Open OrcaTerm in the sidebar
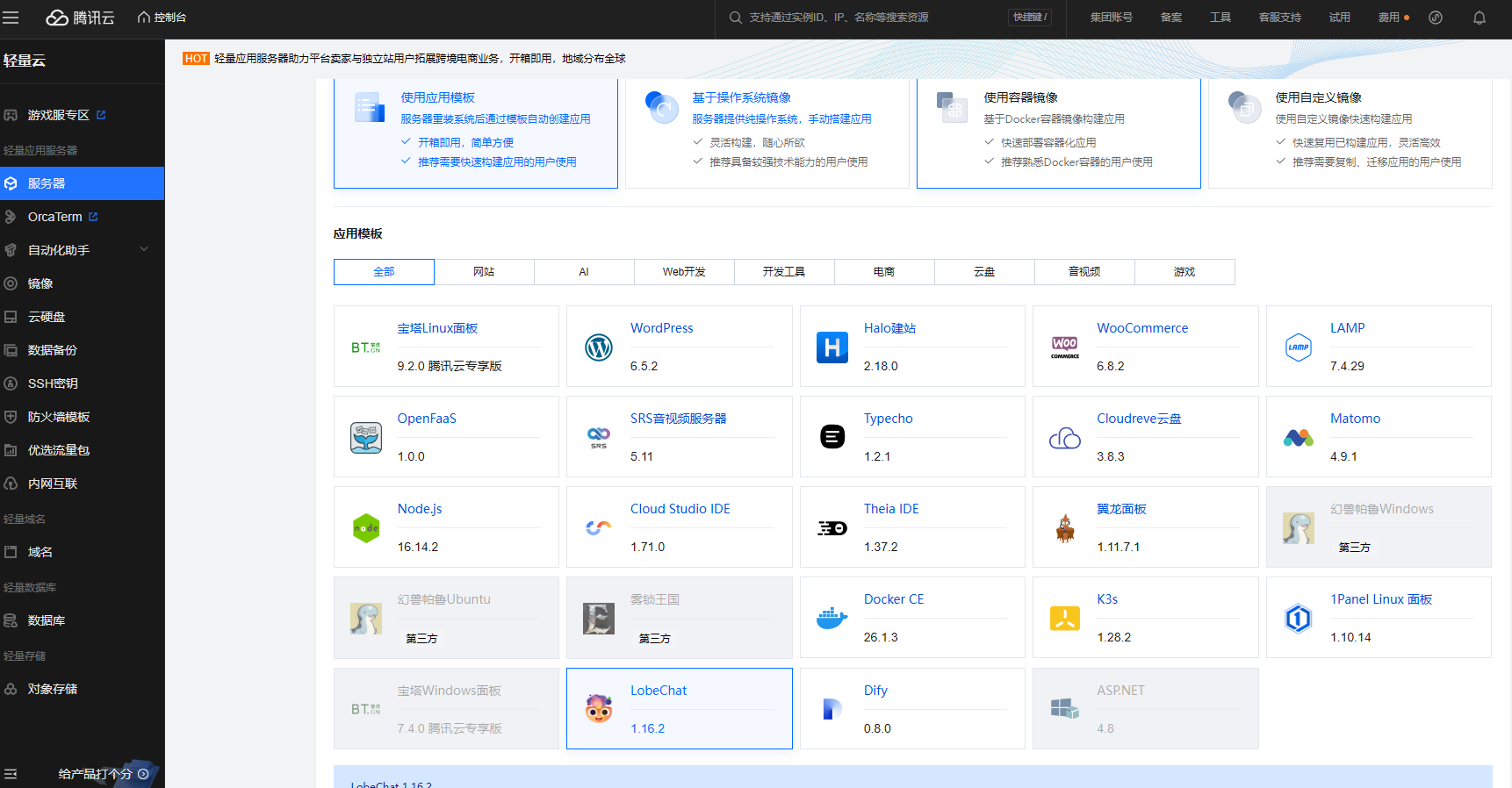The height and width of the screenshot is (788, 1512). click(x=83, y=217)
